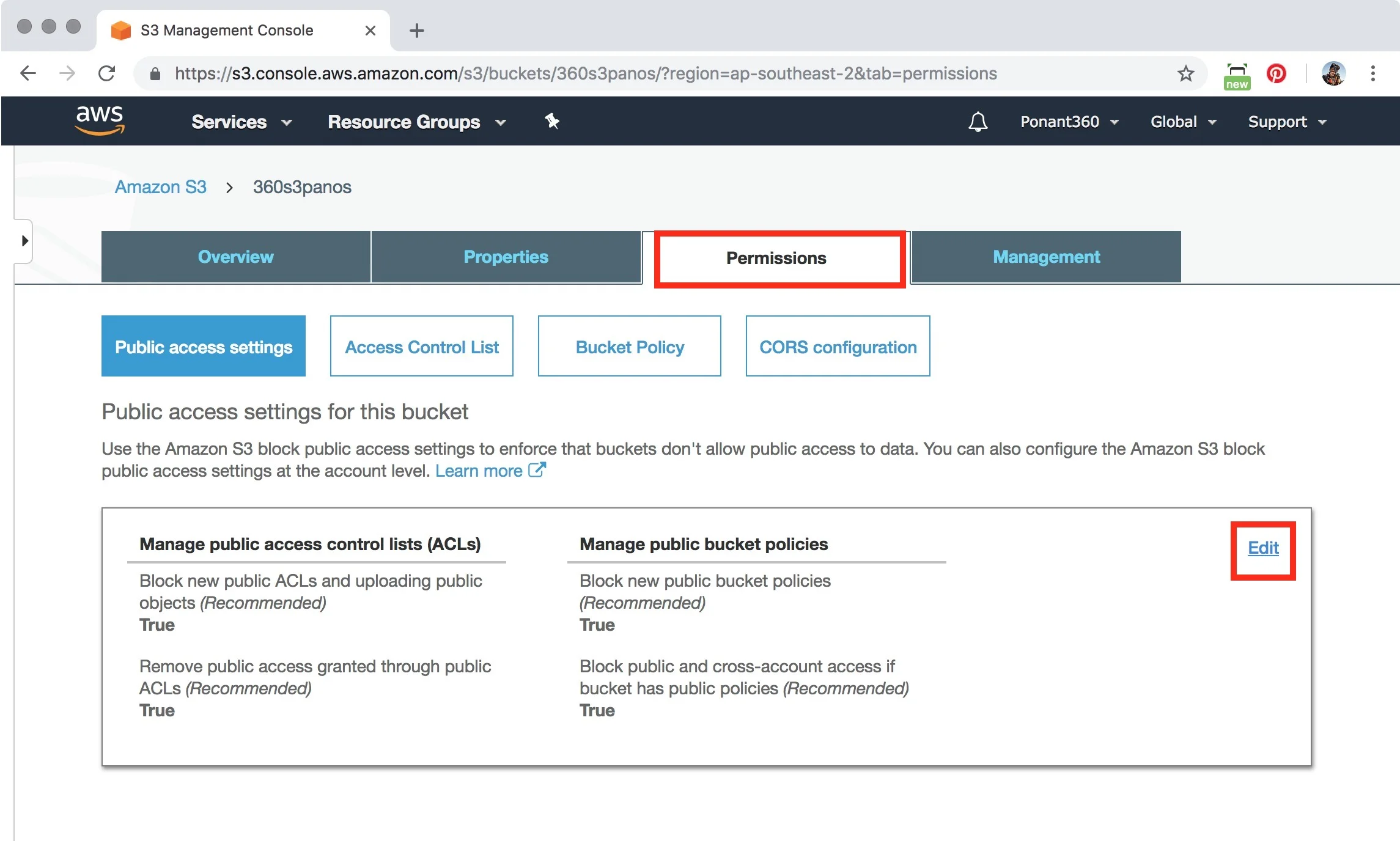Go to Amazon S3 breadcrumb link
Viewport: 1400px width, 841px height.
click(161, 186)
